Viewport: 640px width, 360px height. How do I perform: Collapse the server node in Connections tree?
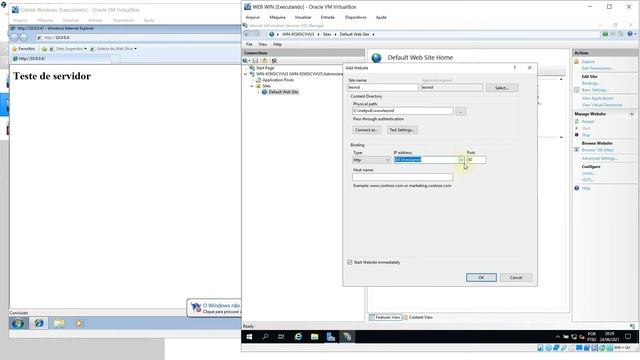click(246, 74)
